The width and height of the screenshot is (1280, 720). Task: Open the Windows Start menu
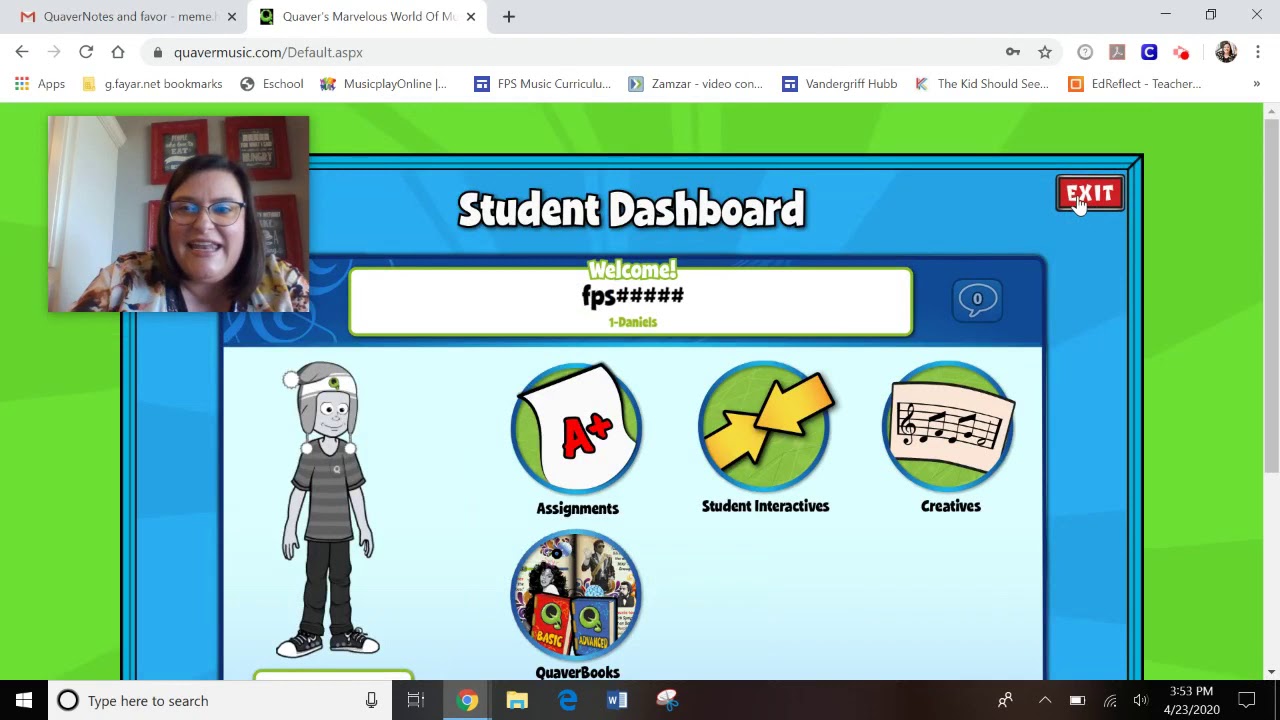pyautogui.click(x=24, y=700)
